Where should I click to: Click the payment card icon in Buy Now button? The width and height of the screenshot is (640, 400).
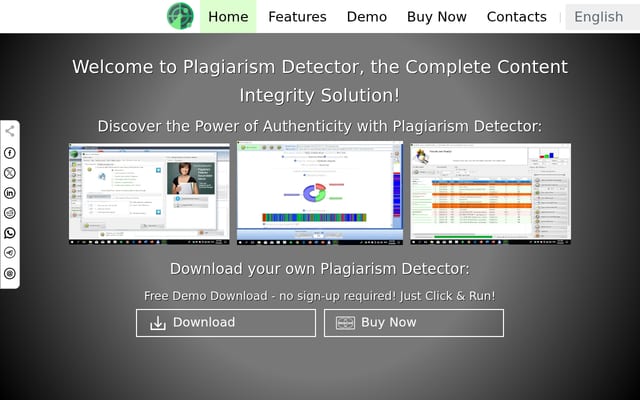[345, 323]
